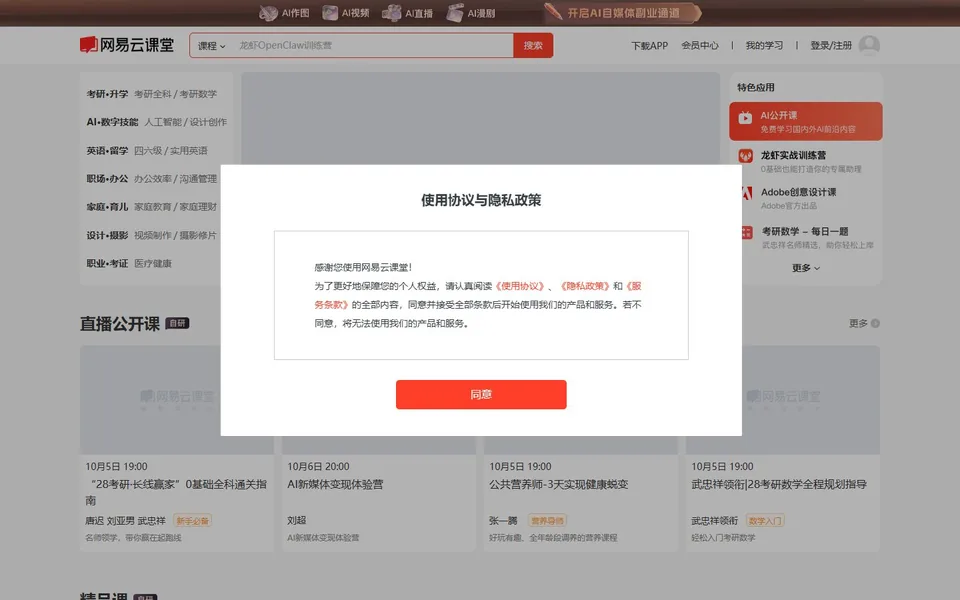Click 考研数学 每日一题 calendar icon

pos(747,233)
